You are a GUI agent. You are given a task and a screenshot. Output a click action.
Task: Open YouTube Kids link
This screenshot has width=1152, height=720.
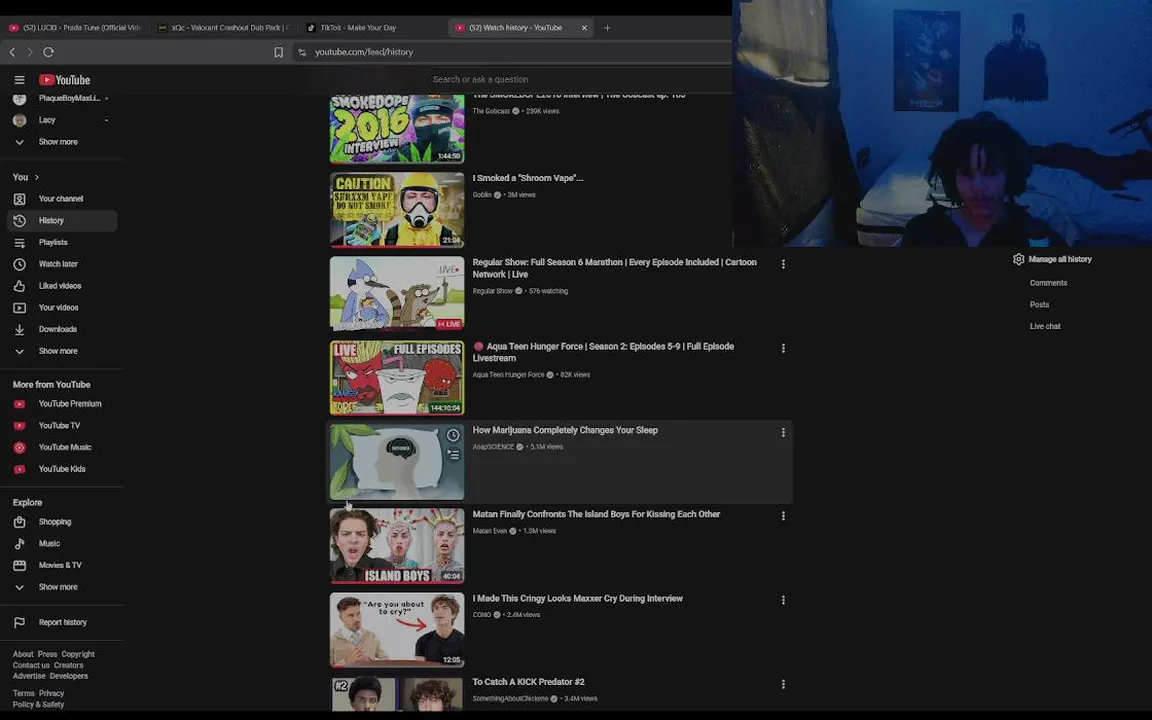click(62, 469)
